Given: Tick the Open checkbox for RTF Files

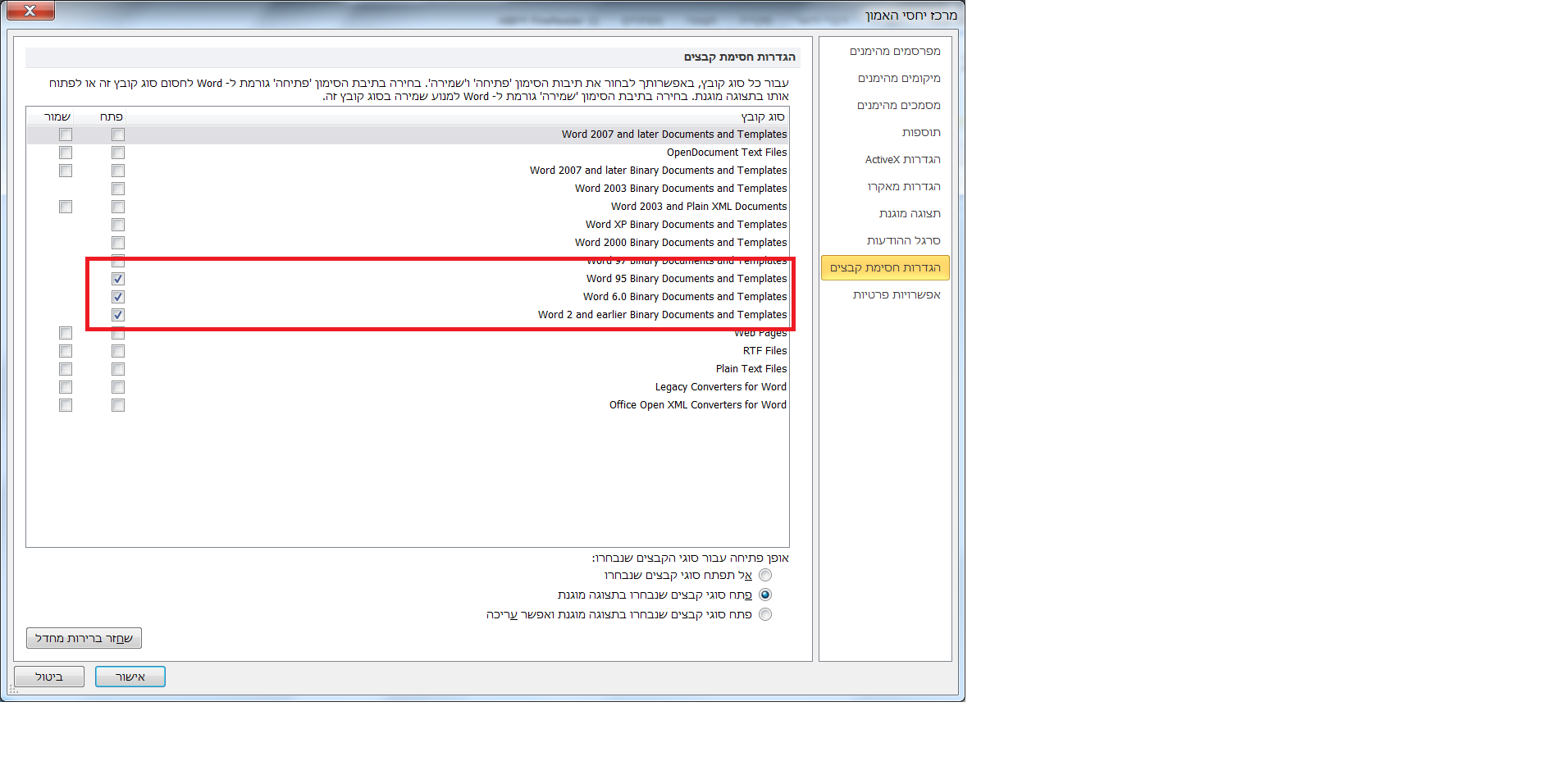Looking at the screenshot, I should [118, 351].
